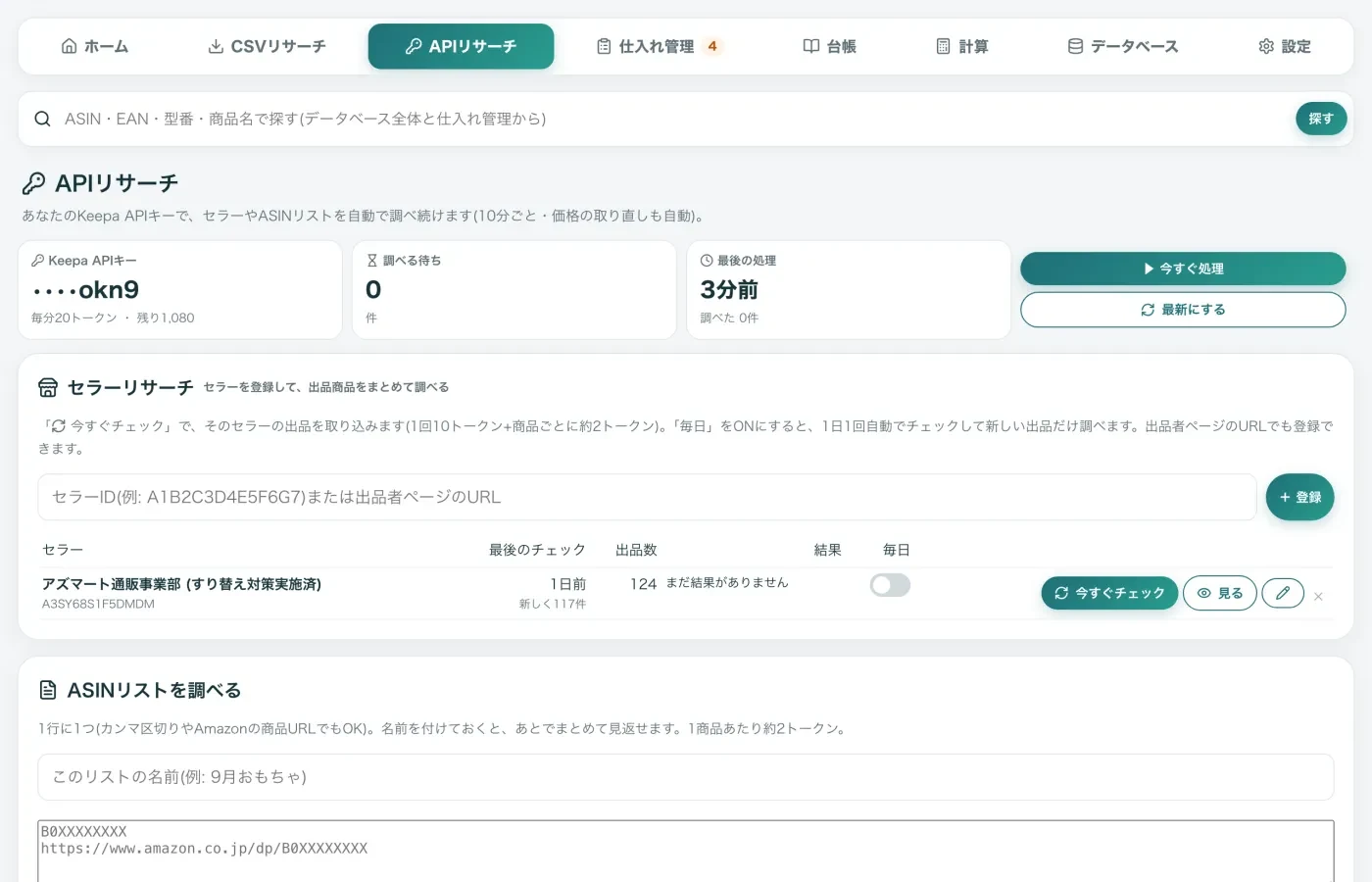Click 見る eye button for the seller
This screenshot has height=882, width=1372.
1220,593
